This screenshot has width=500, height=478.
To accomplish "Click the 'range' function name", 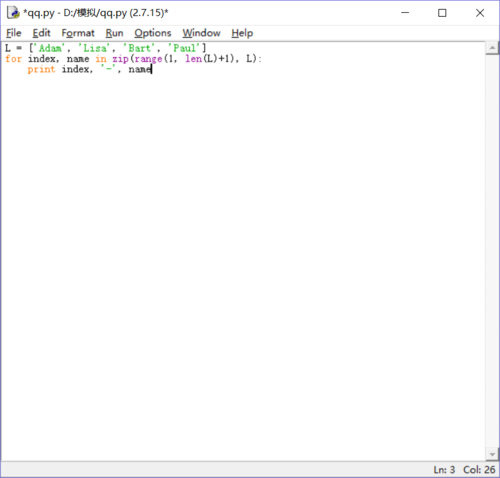I will pyautogui.click(x=148, y=59).
